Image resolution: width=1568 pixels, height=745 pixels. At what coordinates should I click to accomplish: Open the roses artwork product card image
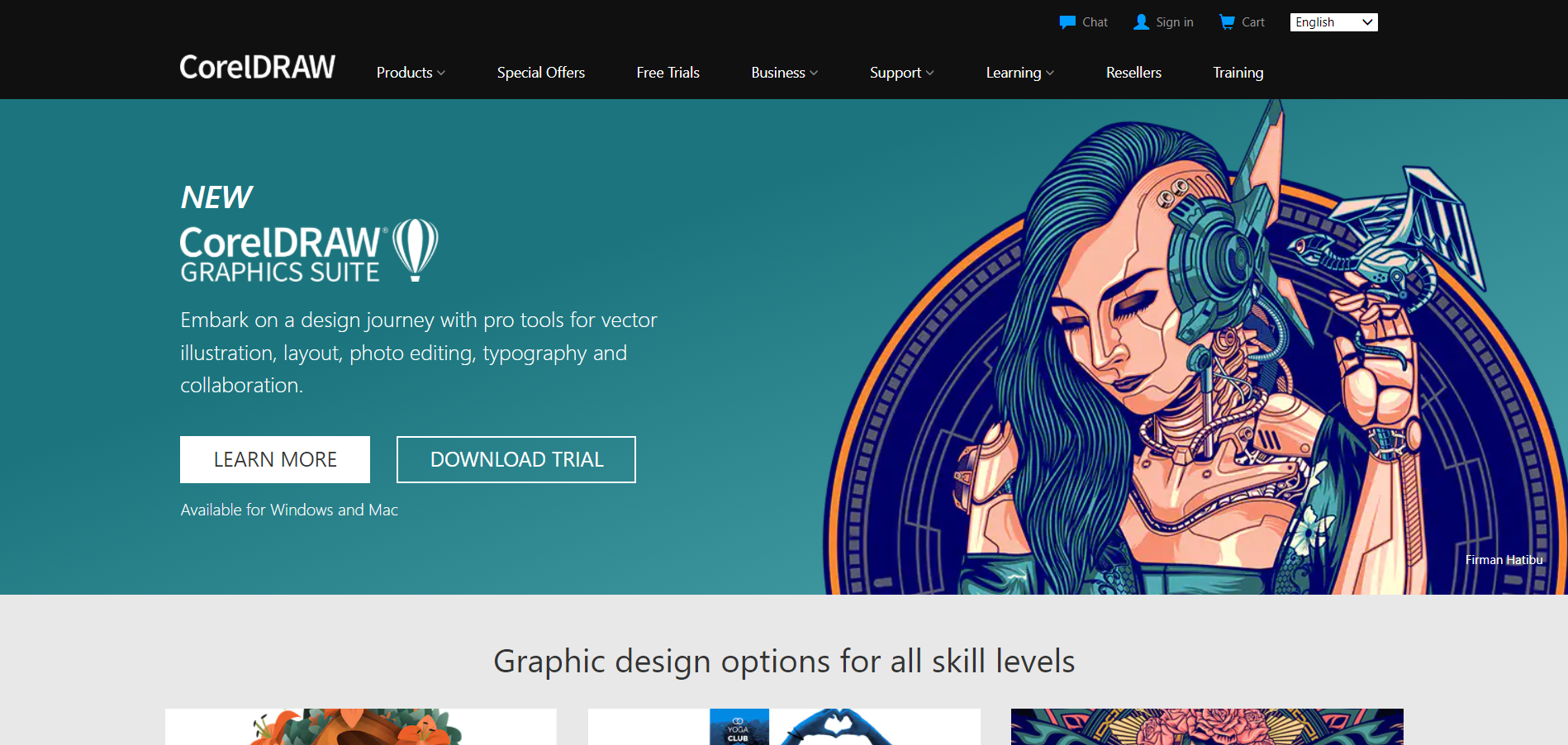[x=1207, y=727]
